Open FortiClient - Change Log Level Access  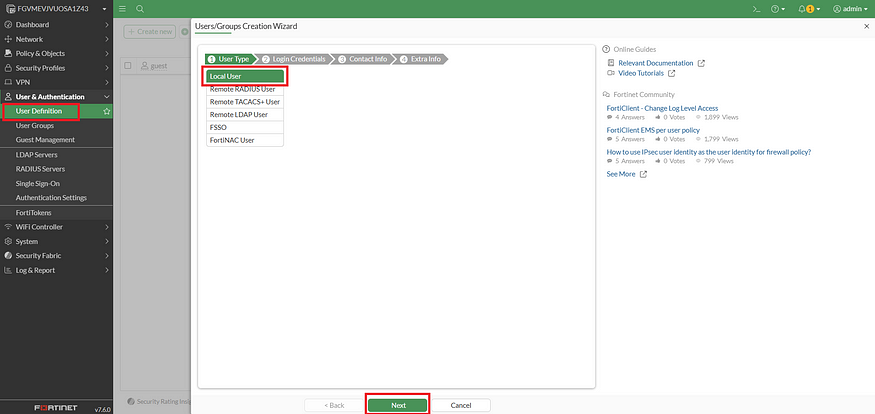point(662,108)
